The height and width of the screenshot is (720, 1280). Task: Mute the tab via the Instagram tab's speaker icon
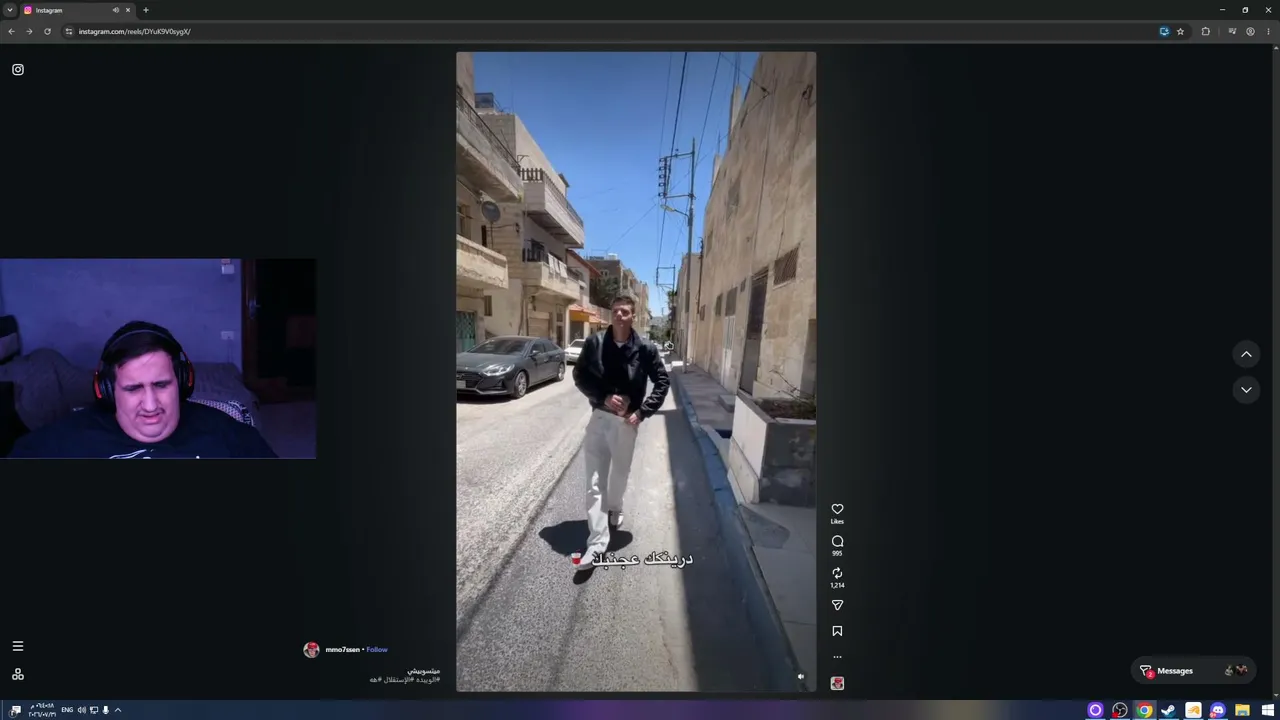pyautogui.click(x=116, y=10)
